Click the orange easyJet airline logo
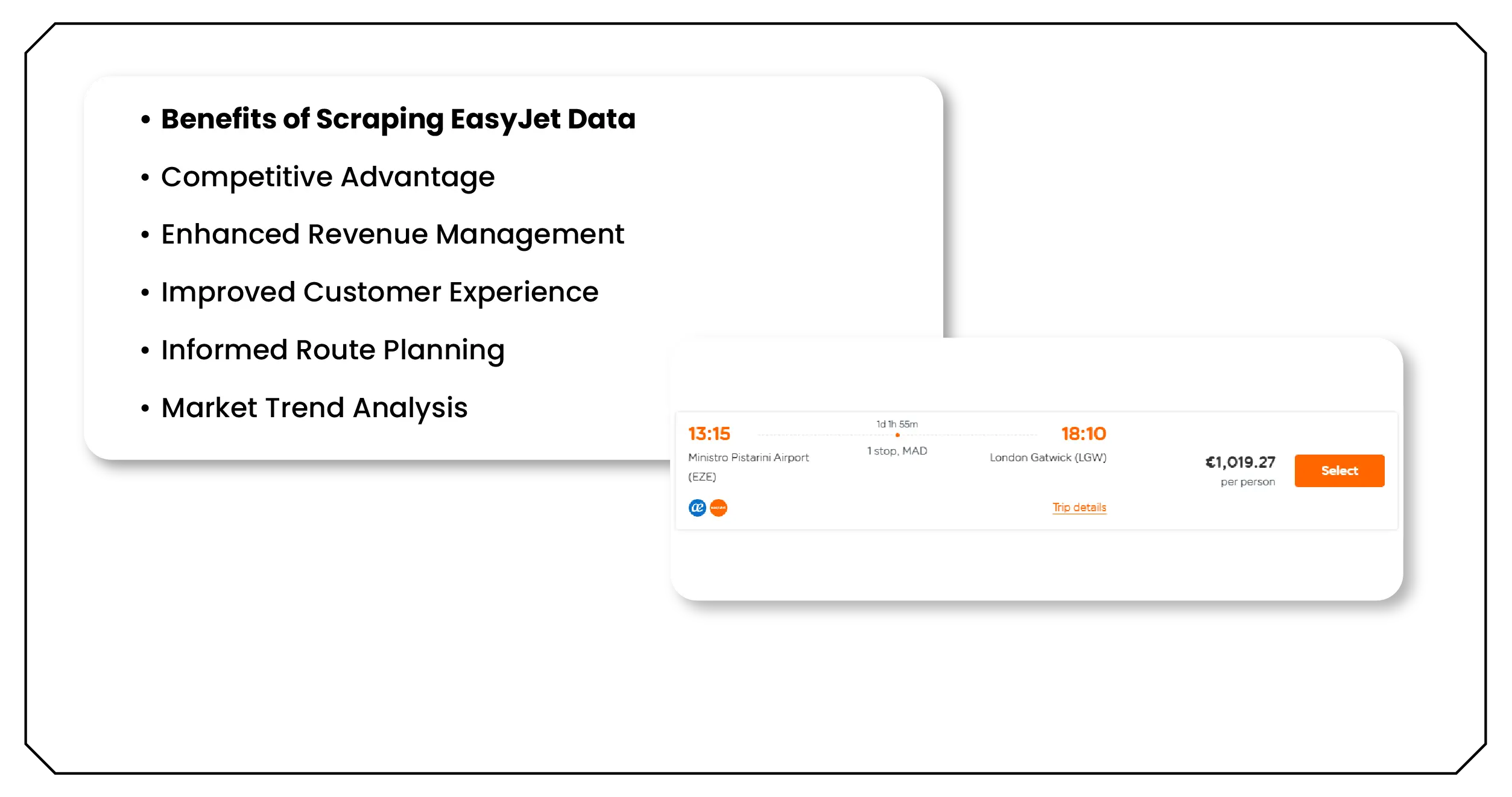The width and height of the screenshot is (1512, 797). point(719,508)
